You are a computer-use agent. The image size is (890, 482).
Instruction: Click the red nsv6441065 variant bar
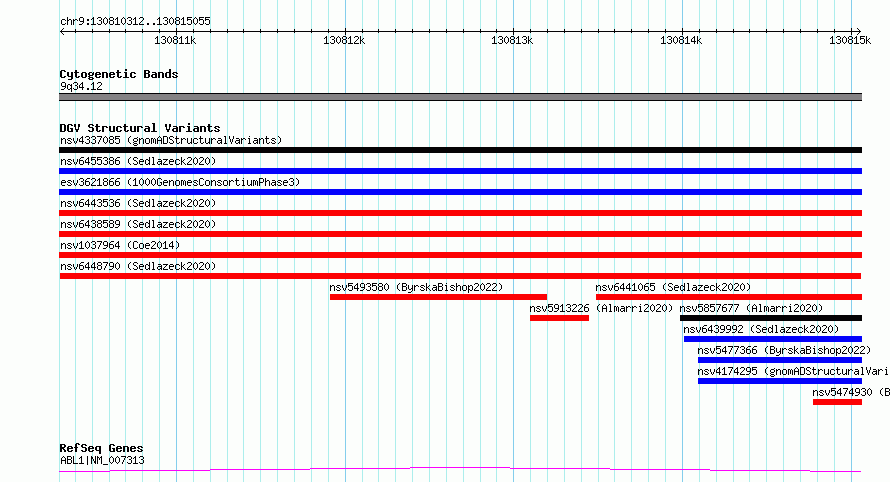click(x=729, y=297)
